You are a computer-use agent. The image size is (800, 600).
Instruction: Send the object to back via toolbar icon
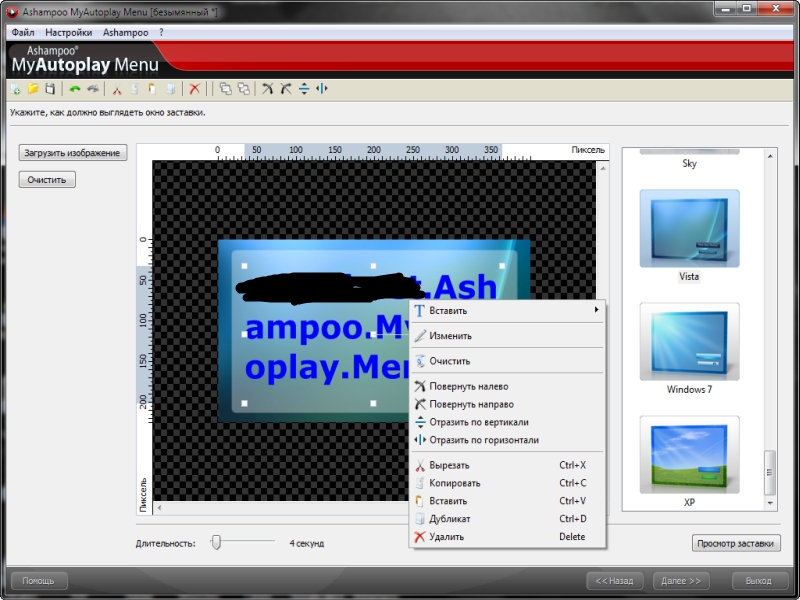pyautogui.click(x=244, y=89)
